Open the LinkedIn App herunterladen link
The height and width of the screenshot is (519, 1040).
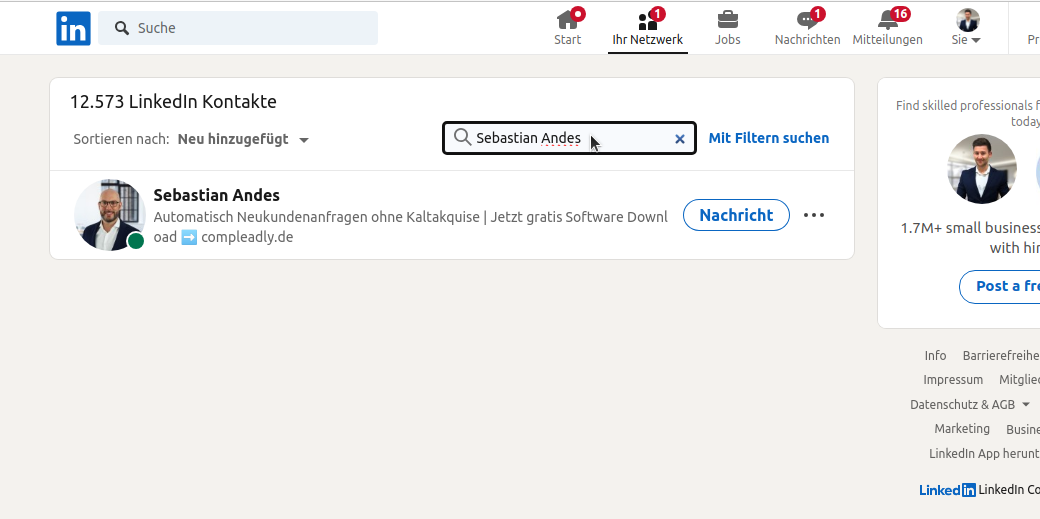(x=984, y=454)
